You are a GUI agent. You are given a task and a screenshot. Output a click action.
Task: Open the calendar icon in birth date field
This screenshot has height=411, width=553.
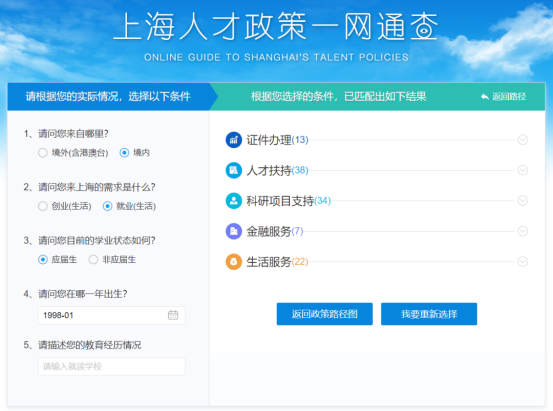pos(173,315)
